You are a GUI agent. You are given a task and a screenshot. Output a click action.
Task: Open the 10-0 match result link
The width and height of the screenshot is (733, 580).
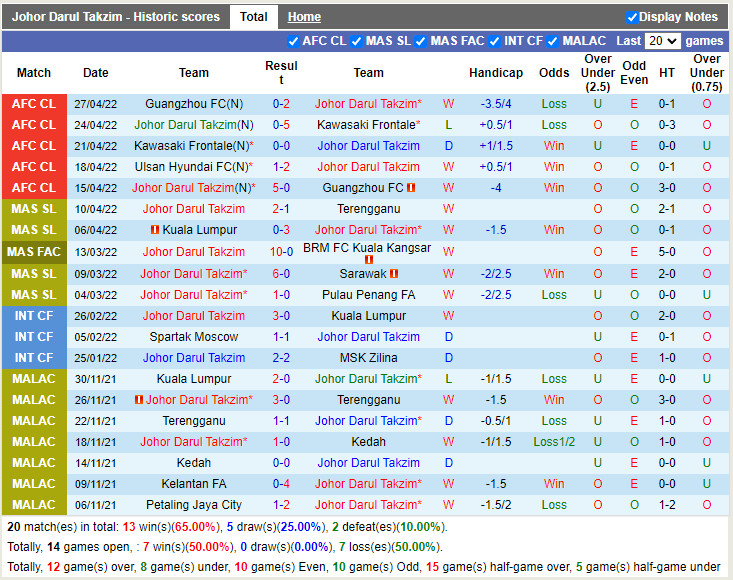281,252
